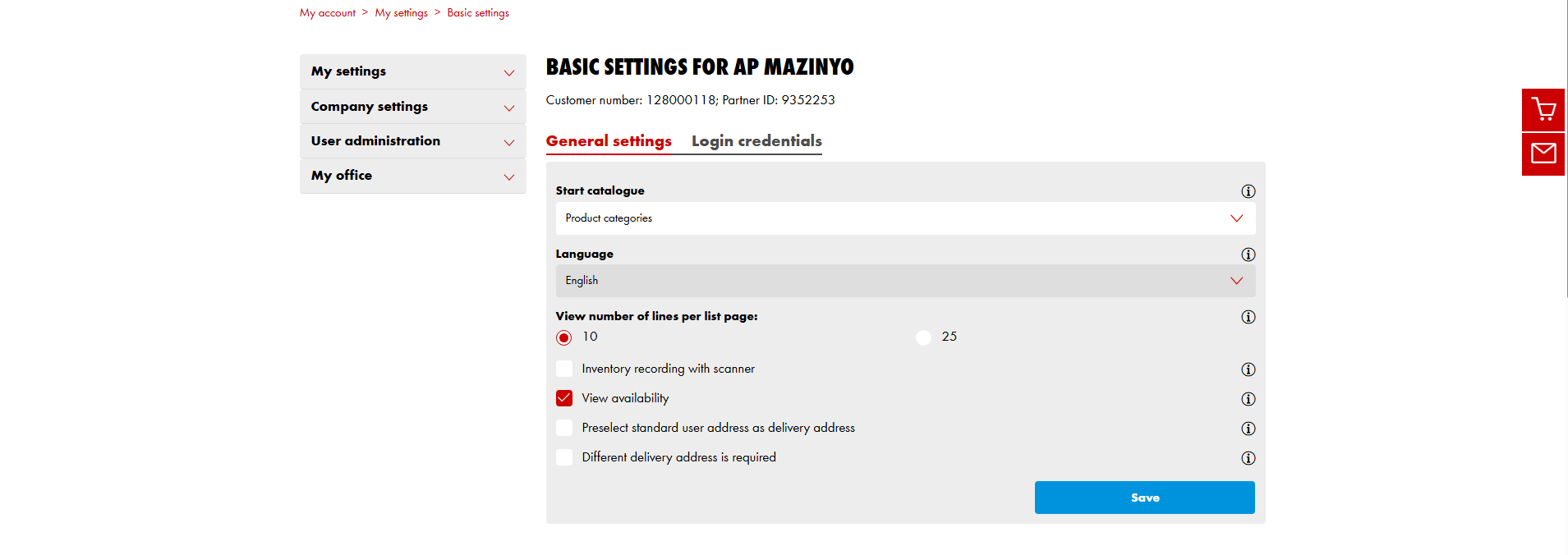Show info icon next to Language
1568x555 pixels.
pos(1248,255)
